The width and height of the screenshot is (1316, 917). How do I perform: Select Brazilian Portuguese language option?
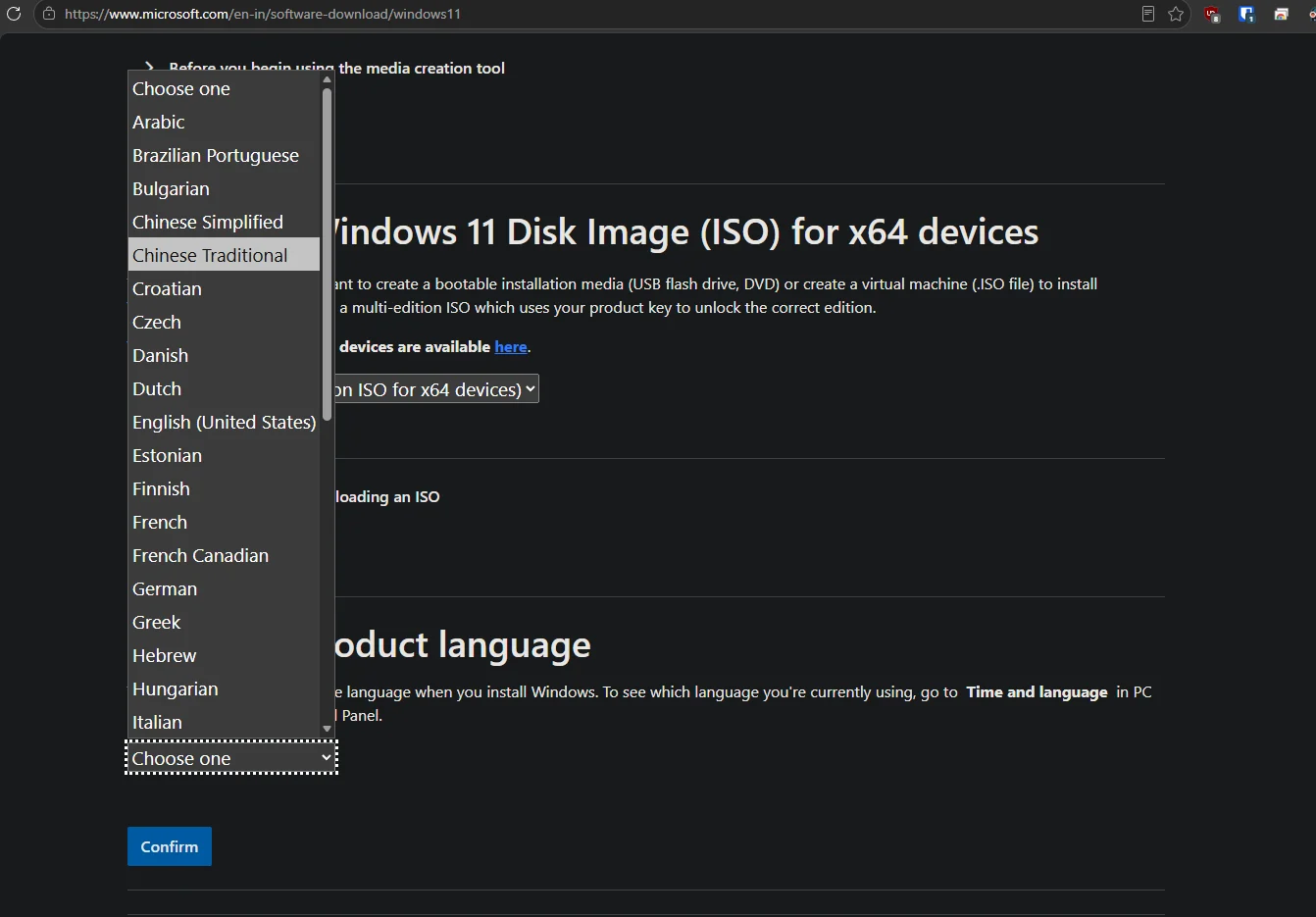(x=224, y=155)
